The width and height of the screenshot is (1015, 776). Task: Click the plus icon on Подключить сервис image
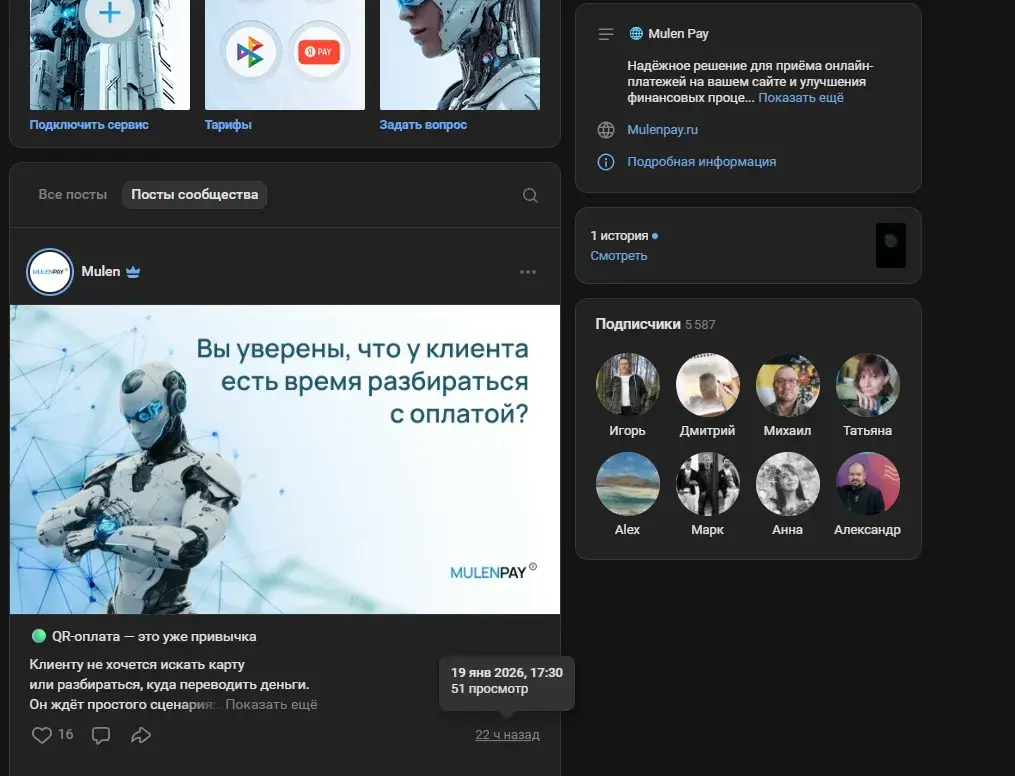pos(110,13)
